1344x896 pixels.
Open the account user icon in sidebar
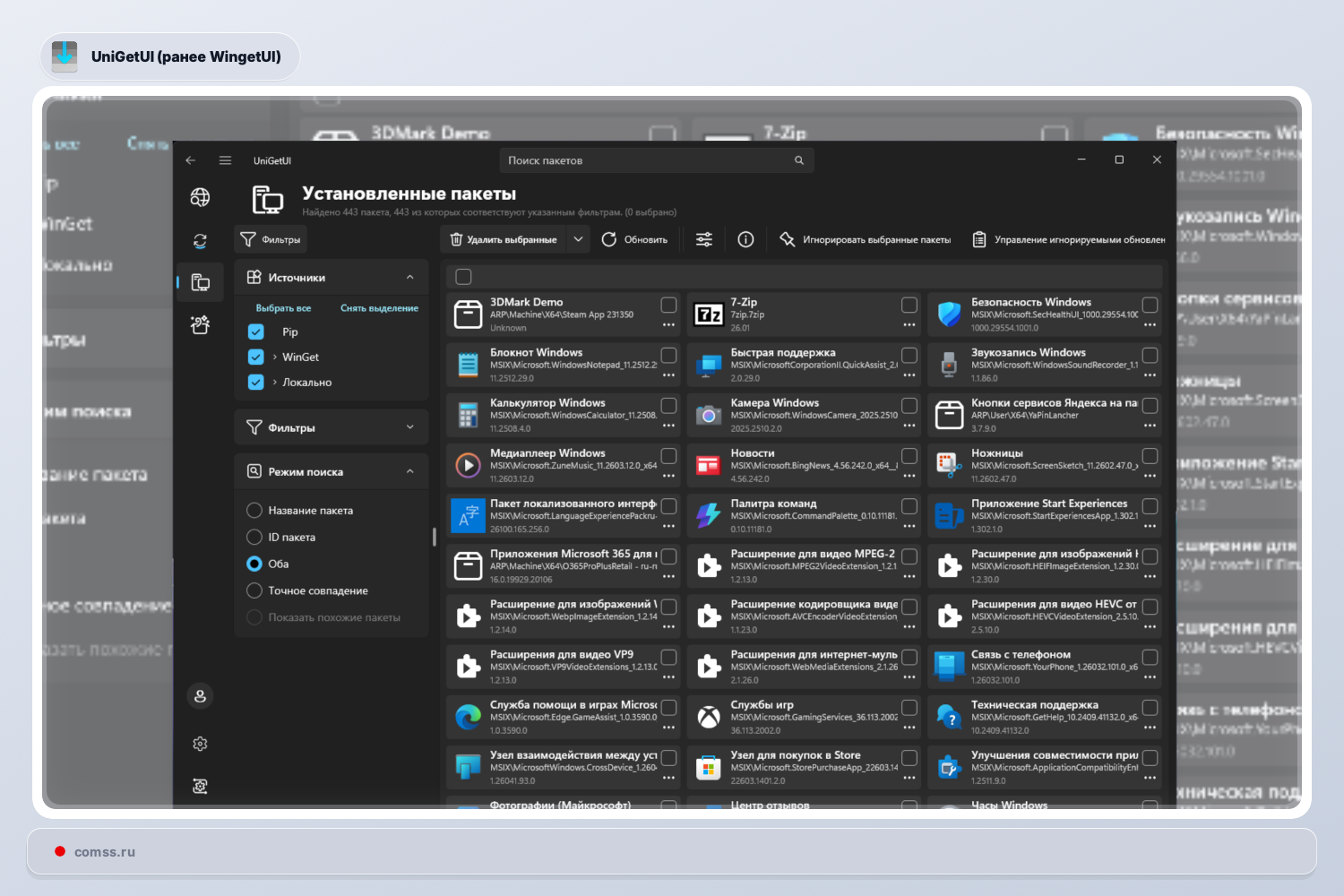coord(200,696)
